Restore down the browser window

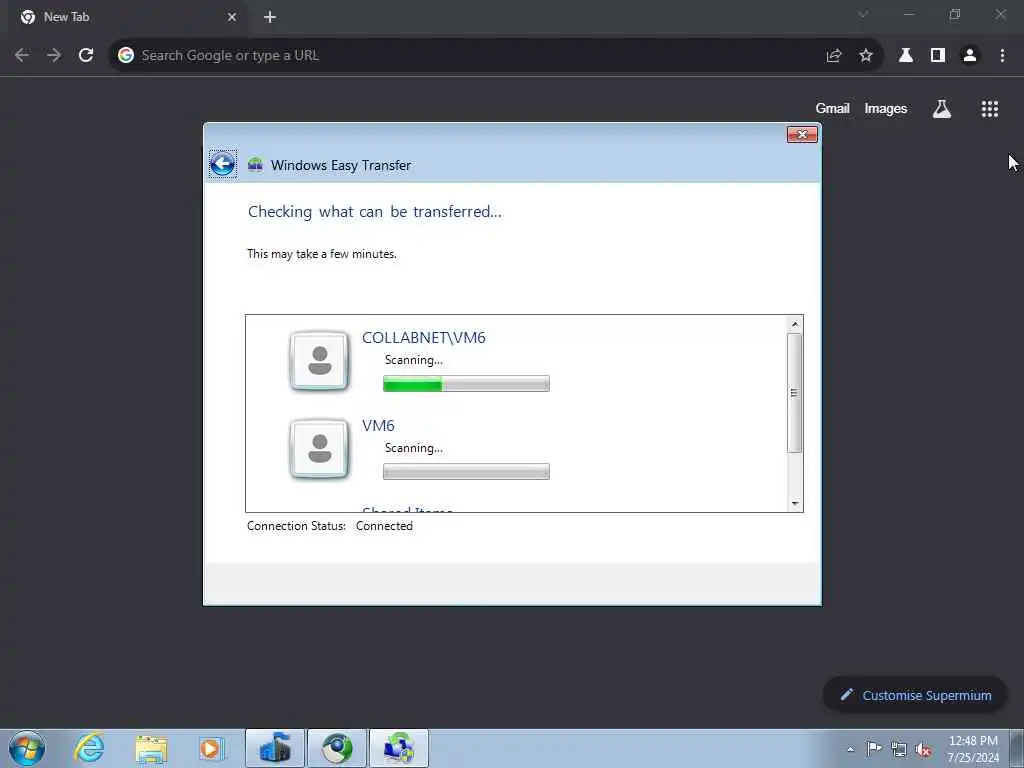coord(955,14)
